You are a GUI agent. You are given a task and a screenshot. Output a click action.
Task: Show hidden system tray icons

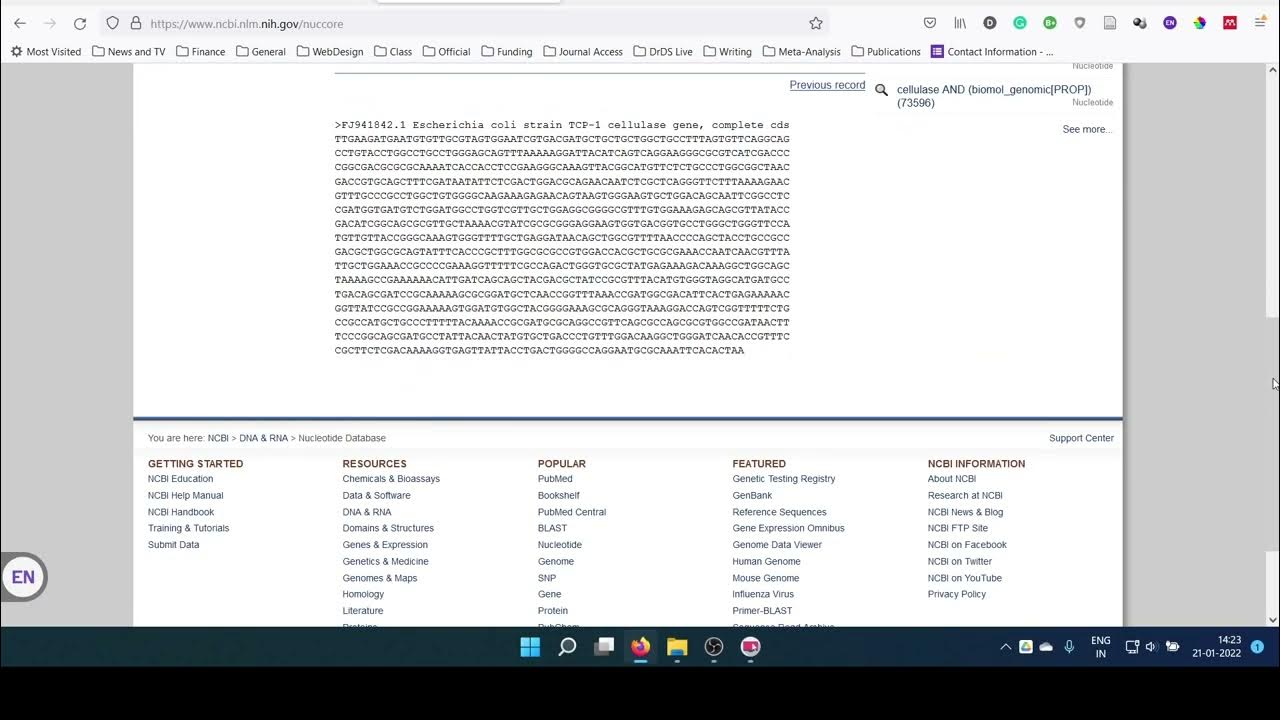point(1005,647)
